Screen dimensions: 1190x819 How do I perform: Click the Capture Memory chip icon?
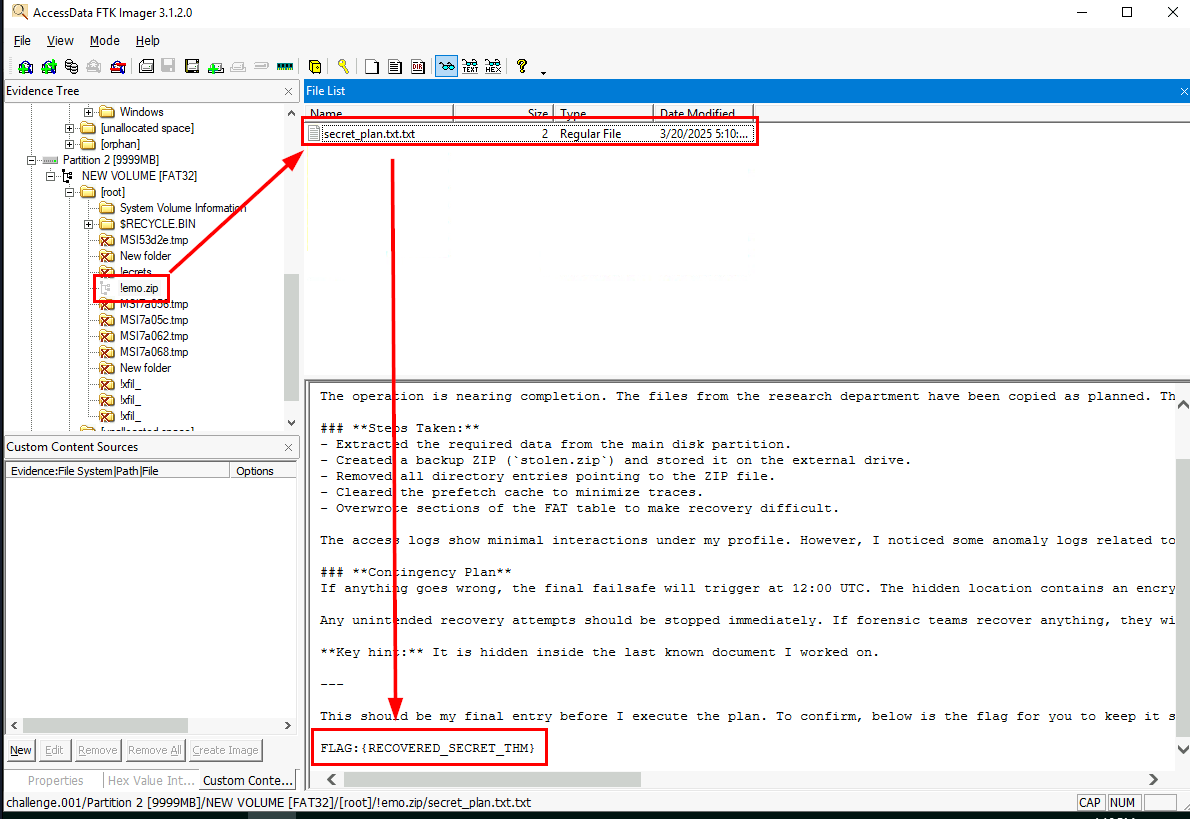[285, 67]
